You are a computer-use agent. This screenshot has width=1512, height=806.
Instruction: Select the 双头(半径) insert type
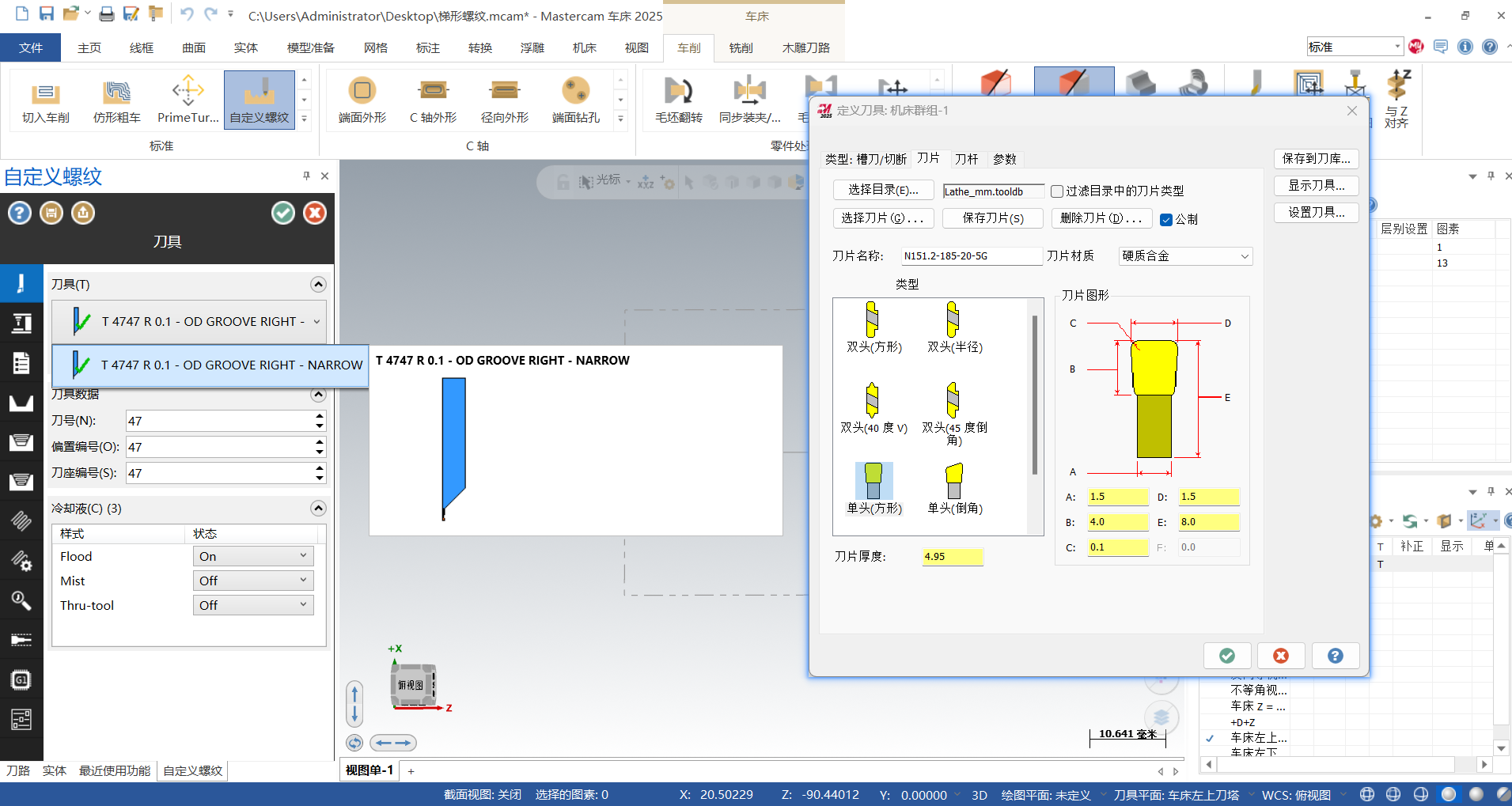point(954,327)
